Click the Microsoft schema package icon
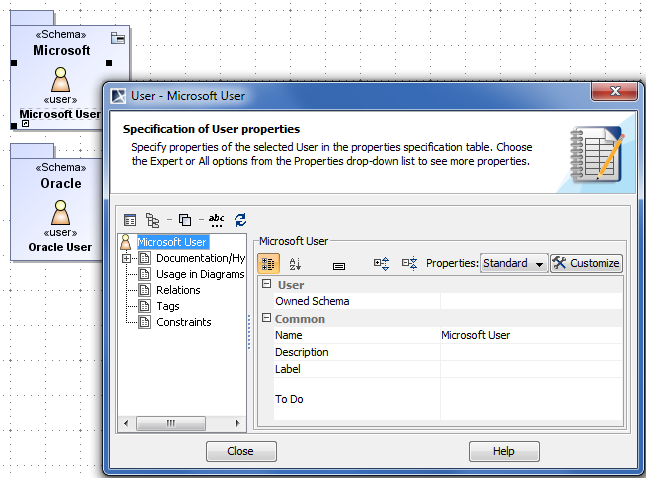Image resolution: width=646 pixels, height=478 pixels. click(x=118, y=38)
